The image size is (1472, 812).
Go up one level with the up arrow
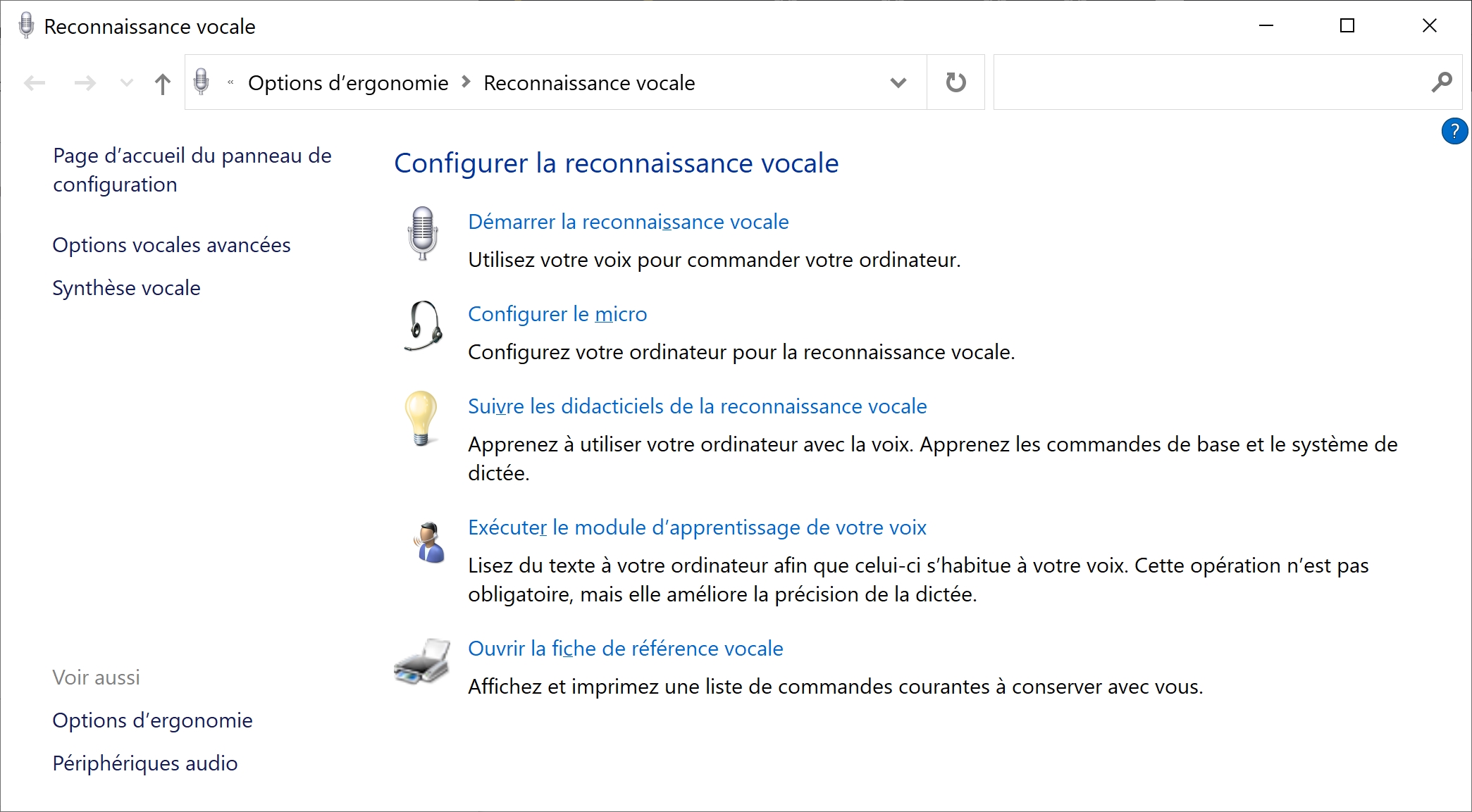[163, 84]
